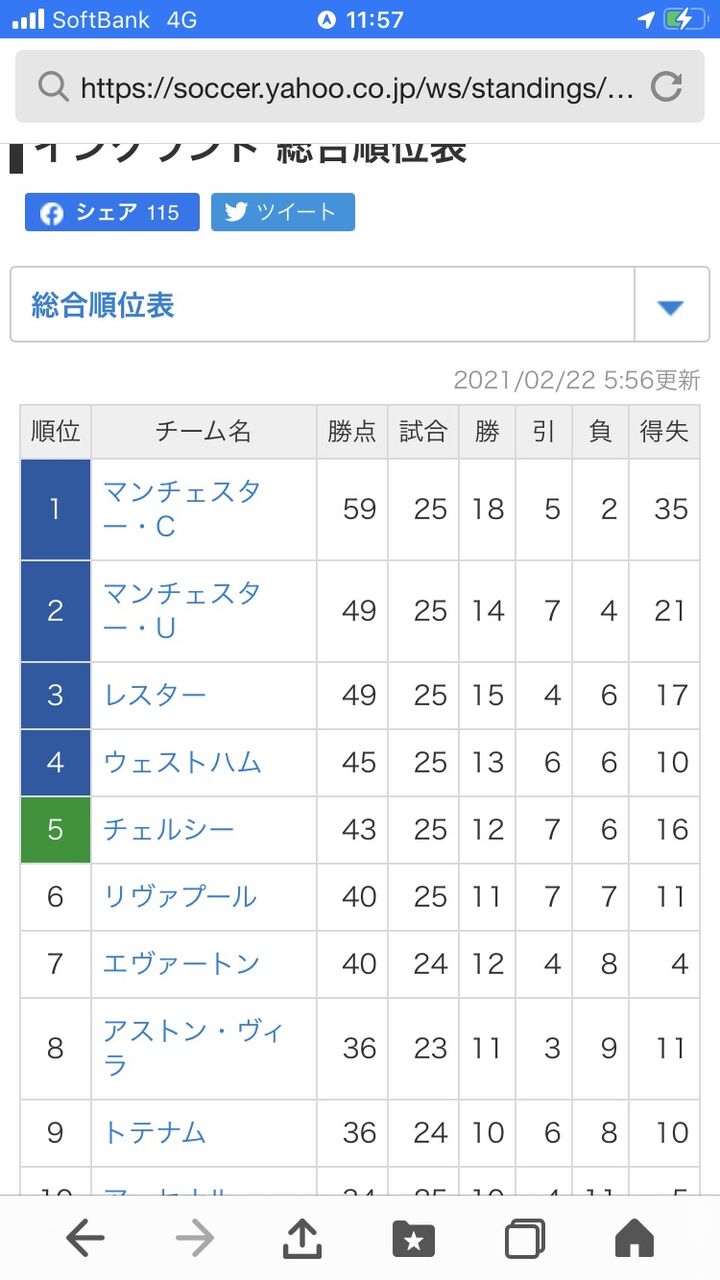Open リヴァプール team page
The height and width of the screenshot is (1280, 720).
[180, 897]
